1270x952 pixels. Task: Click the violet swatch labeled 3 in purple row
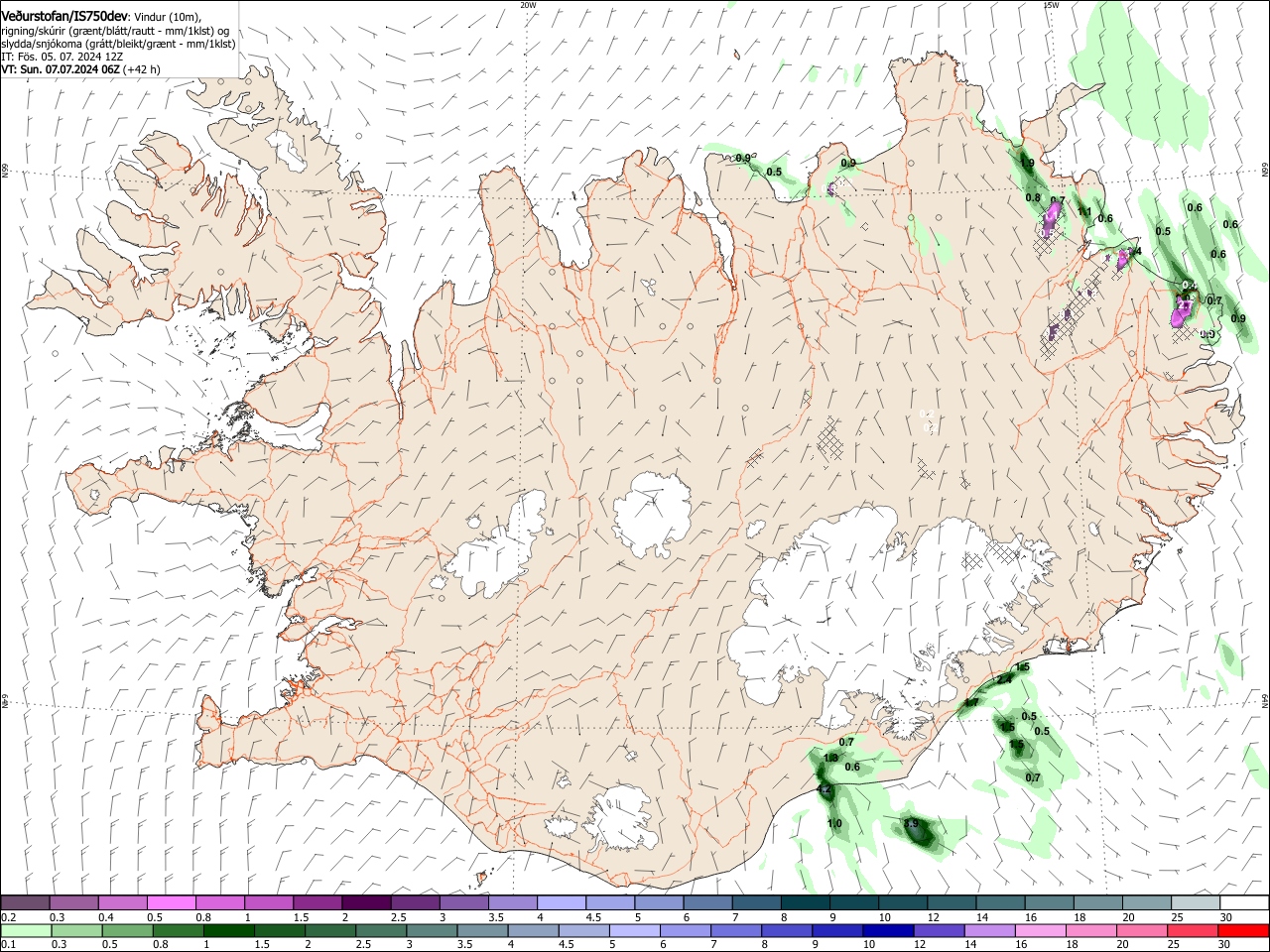464,902
